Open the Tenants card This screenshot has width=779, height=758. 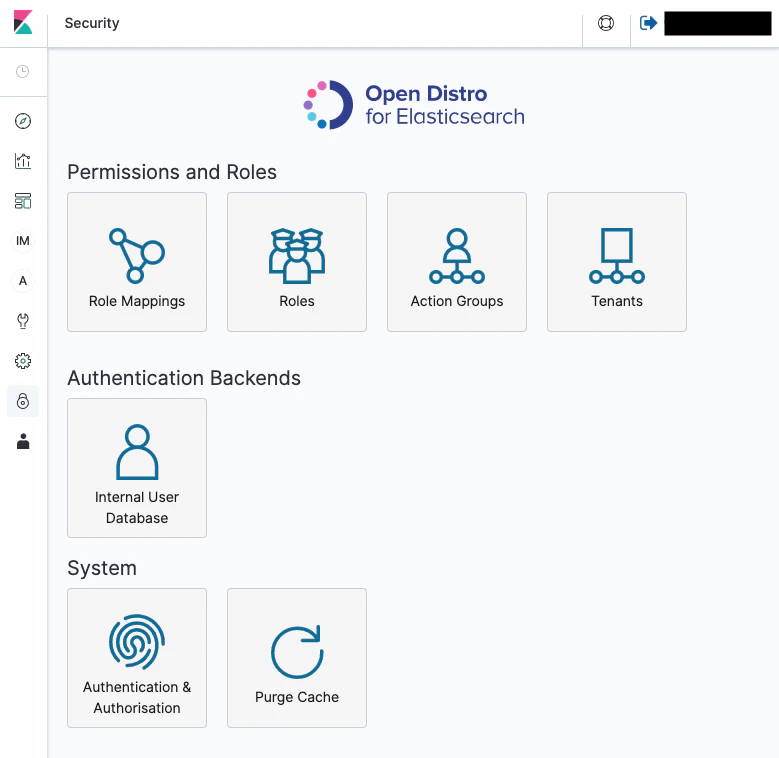click(x=617, y=262)
